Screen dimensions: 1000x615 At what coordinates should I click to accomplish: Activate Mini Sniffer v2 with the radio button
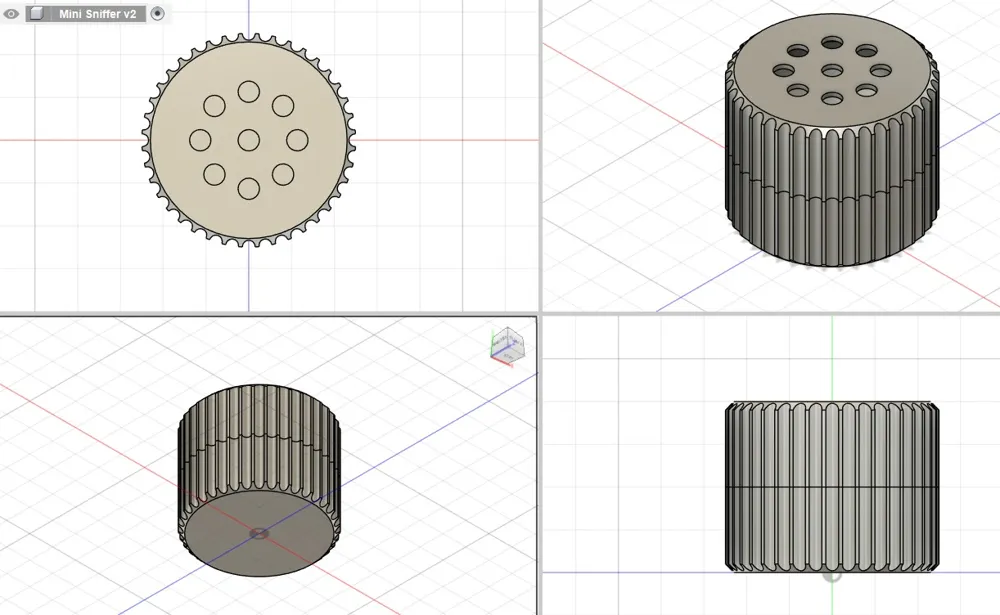pyautogui.click(x=158, y=13)
